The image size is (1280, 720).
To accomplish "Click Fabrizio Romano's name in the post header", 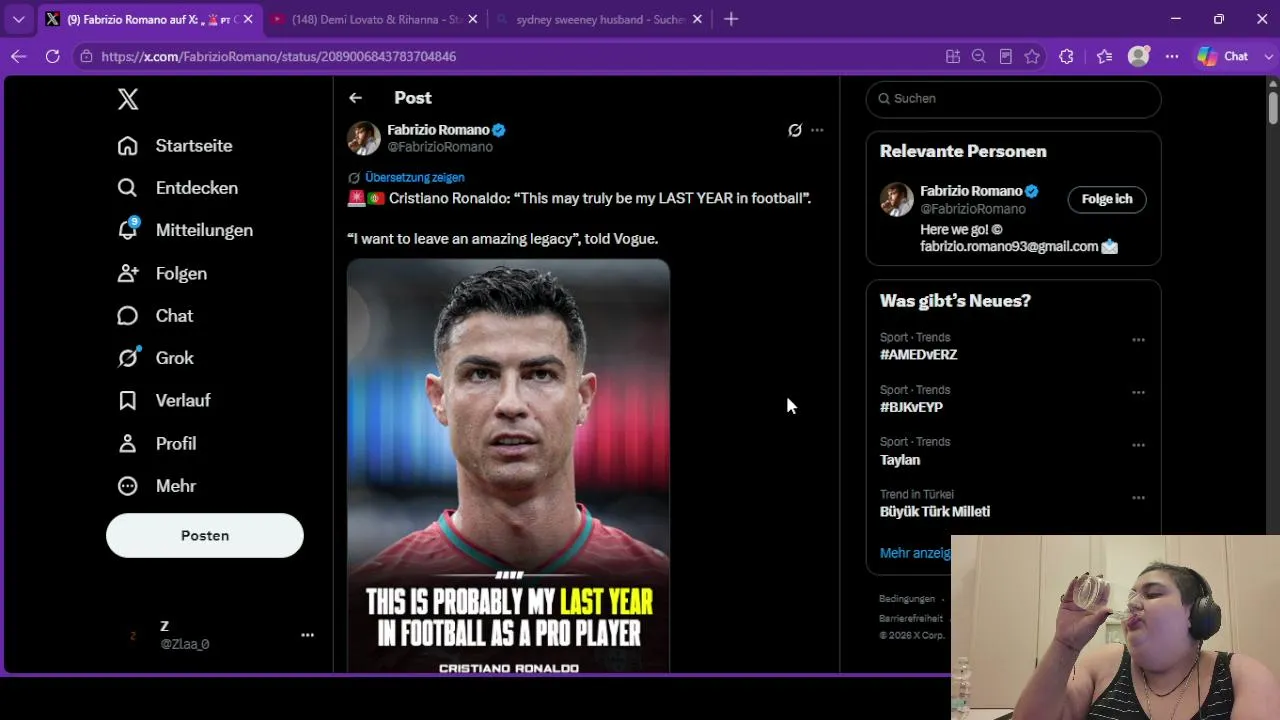I will point(438,130).
